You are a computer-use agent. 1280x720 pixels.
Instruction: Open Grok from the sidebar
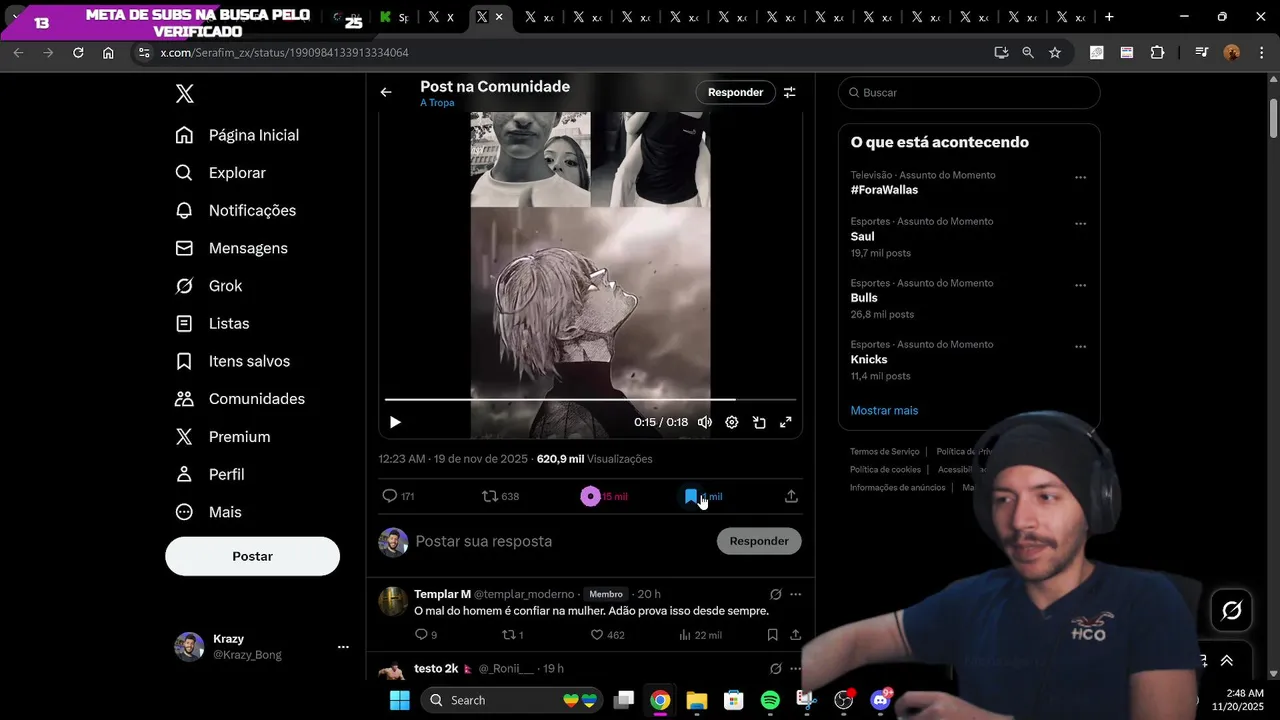pyautogui.click(x=209, y=286)
